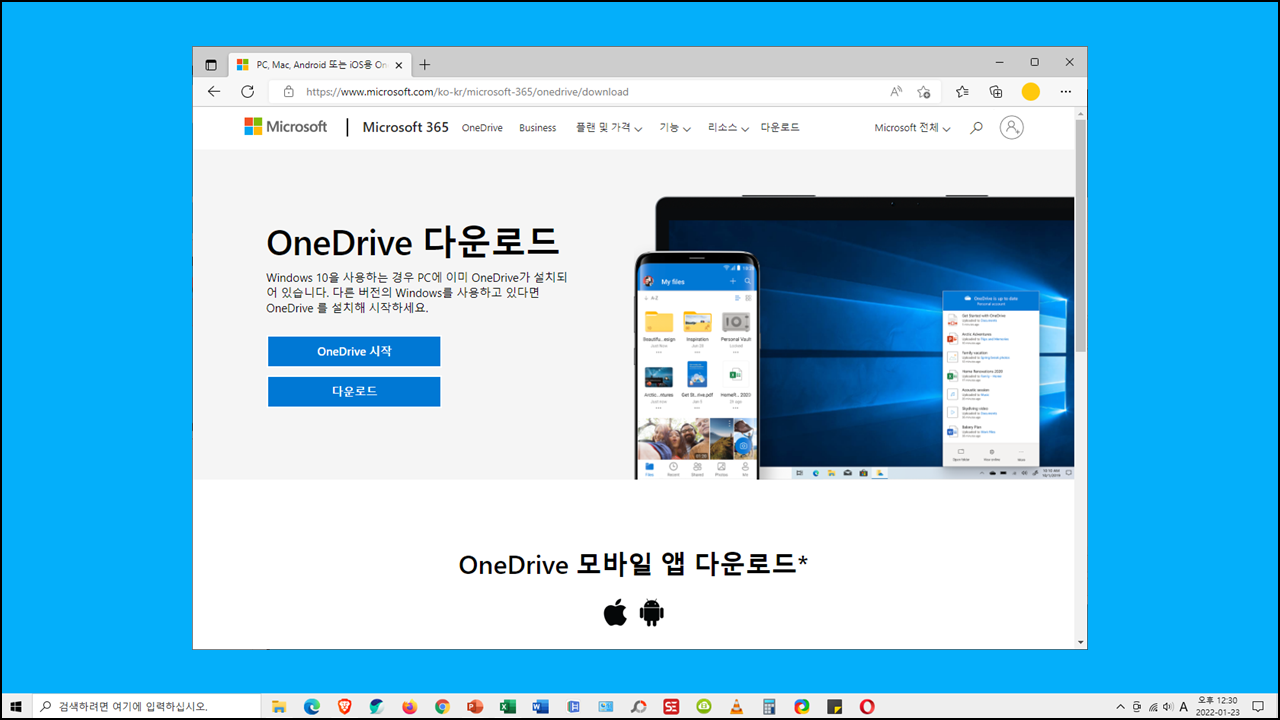Open the notification center icon

pyautogui.click(x=1258, y=706)
